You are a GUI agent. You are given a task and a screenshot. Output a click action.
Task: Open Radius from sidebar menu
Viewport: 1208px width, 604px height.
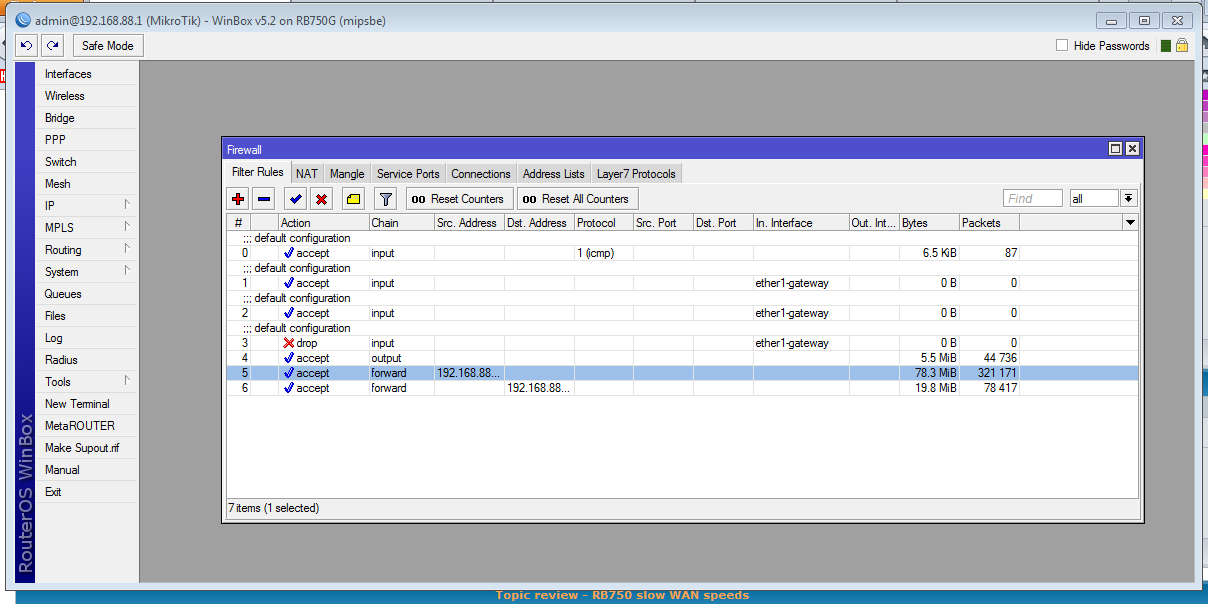click(88, 359)
